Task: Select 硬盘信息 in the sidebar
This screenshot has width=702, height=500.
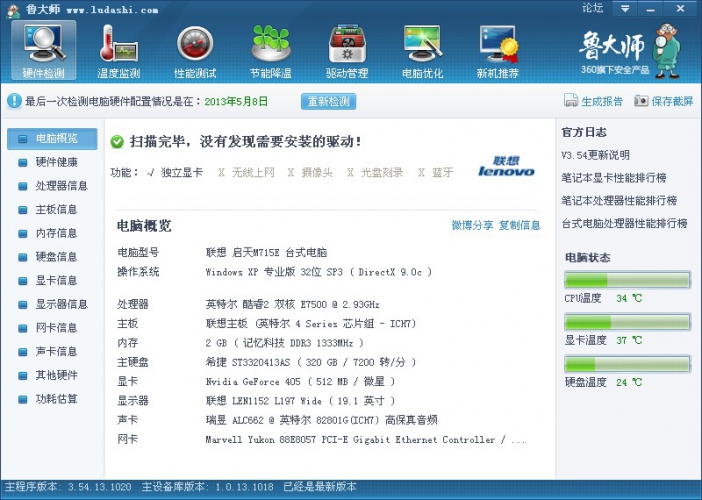Action: (x=56, y=257)
